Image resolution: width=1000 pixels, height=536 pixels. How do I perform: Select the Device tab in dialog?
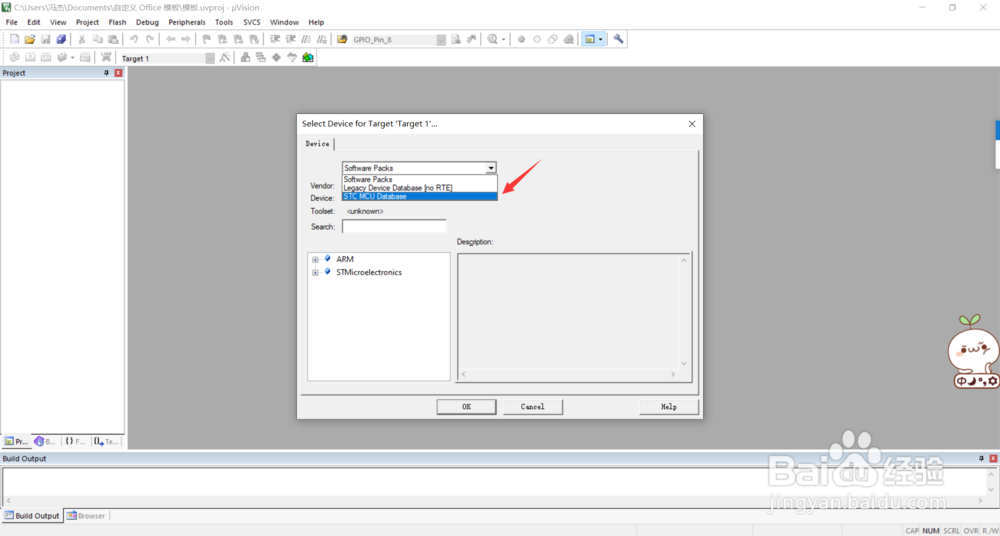click(317, 144)
